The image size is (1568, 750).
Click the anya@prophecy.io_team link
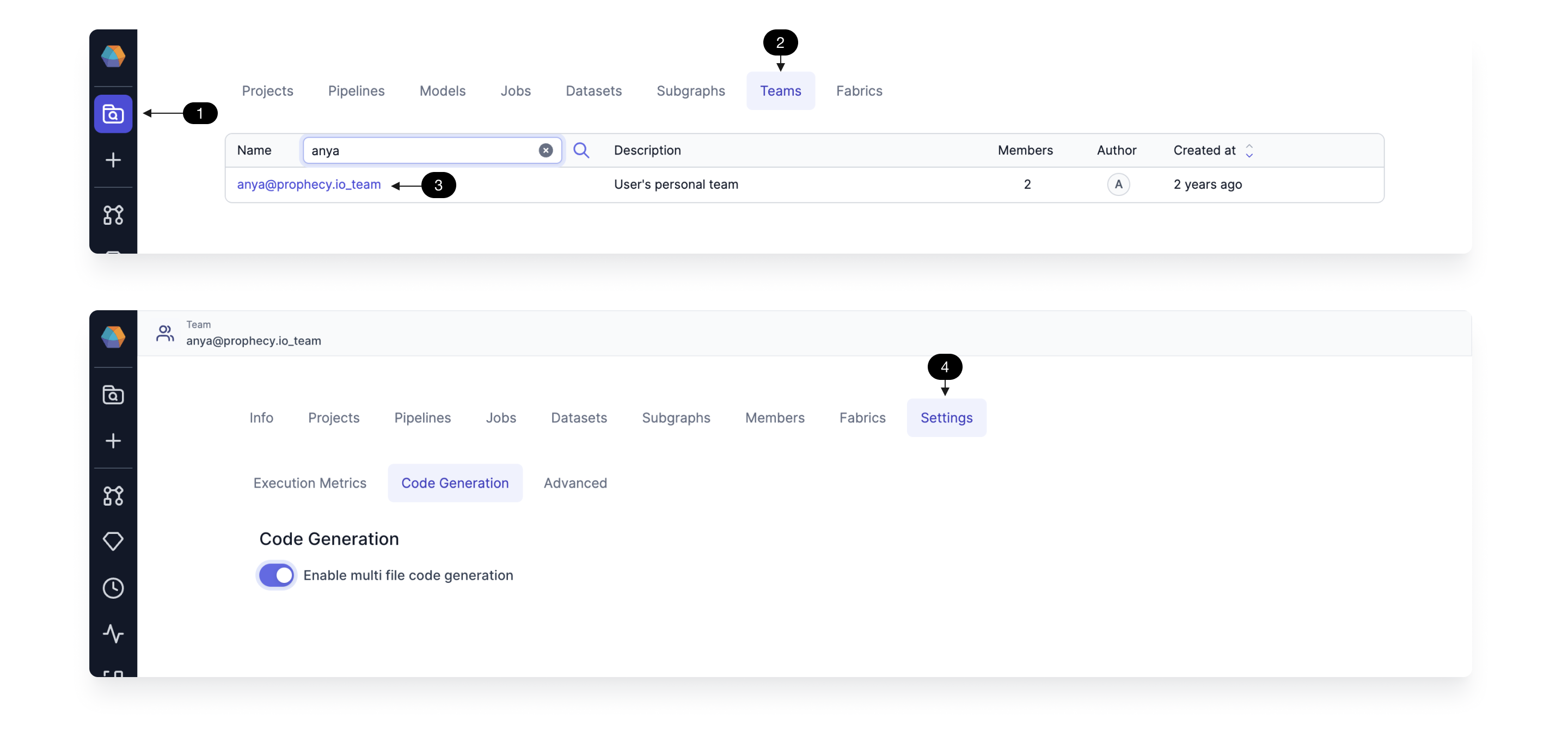[309, 184]
